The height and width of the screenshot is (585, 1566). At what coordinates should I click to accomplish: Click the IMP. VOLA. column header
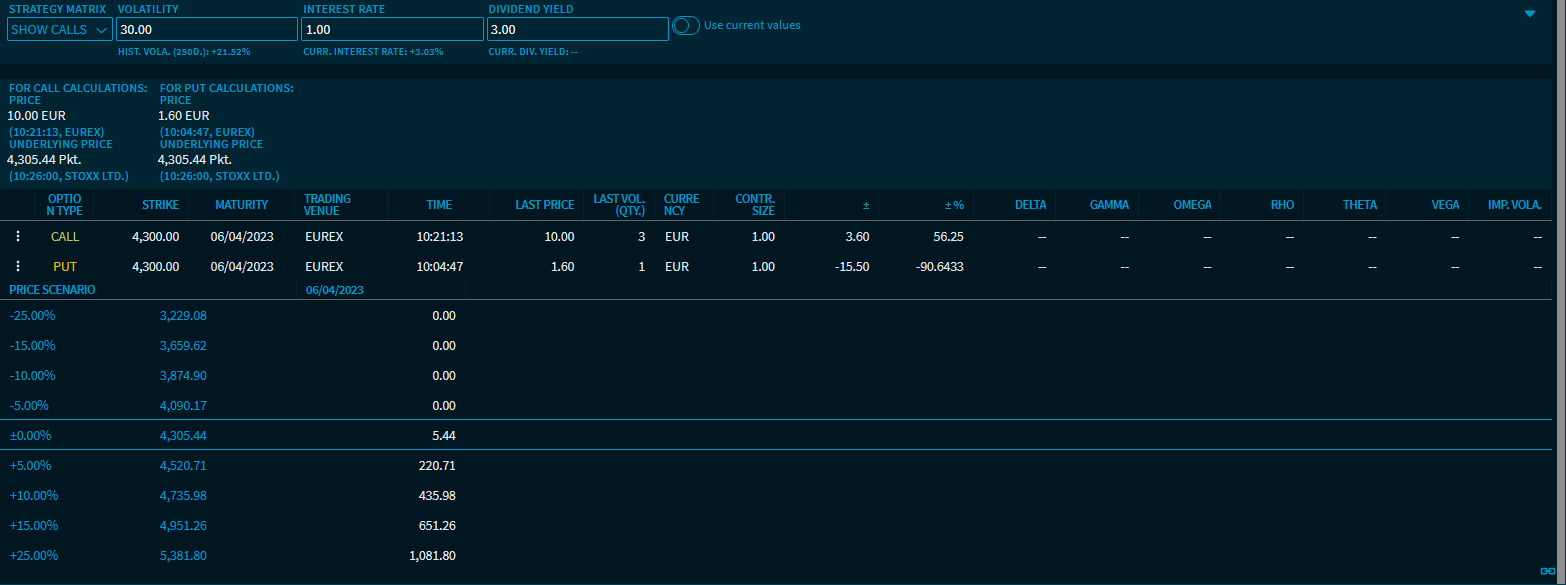click(x=1514, y=205)
